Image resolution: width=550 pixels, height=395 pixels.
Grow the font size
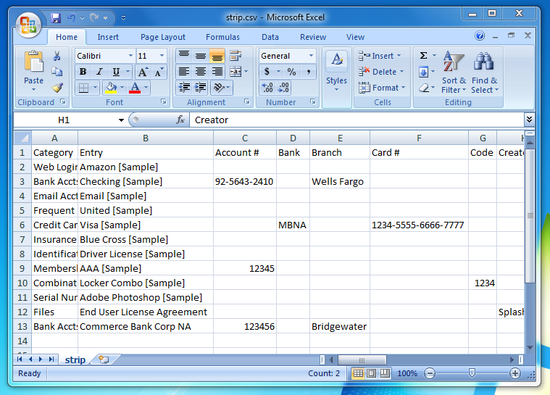pos(143,72)
